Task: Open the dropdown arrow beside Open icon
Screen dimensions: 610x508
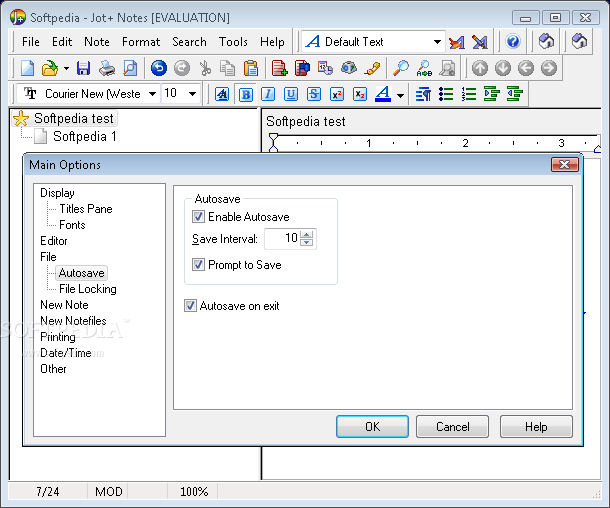Action: pyautogui.click(x=66, y=68)
